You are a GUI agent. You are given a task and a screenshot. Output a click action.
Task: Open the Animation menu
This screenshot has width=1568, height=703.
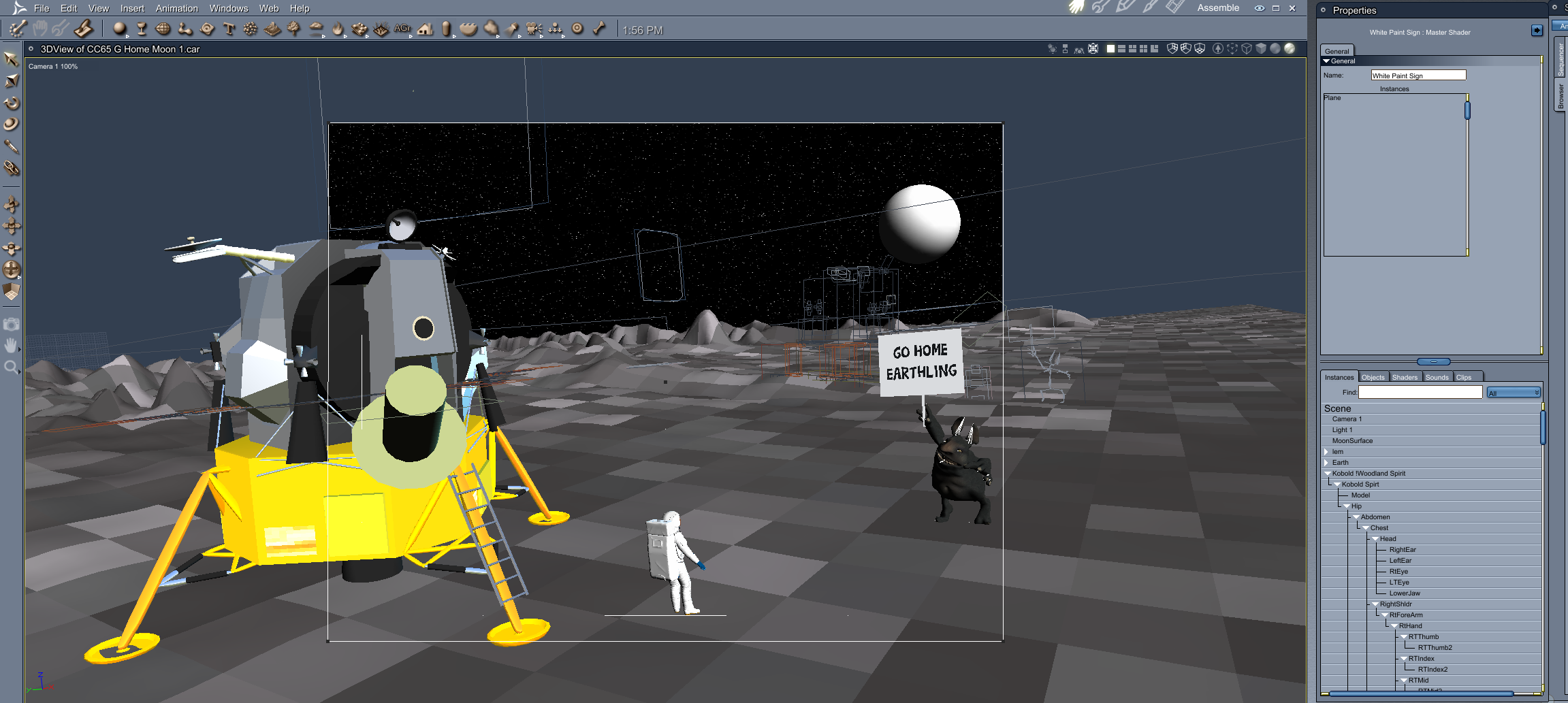(177, 8)
